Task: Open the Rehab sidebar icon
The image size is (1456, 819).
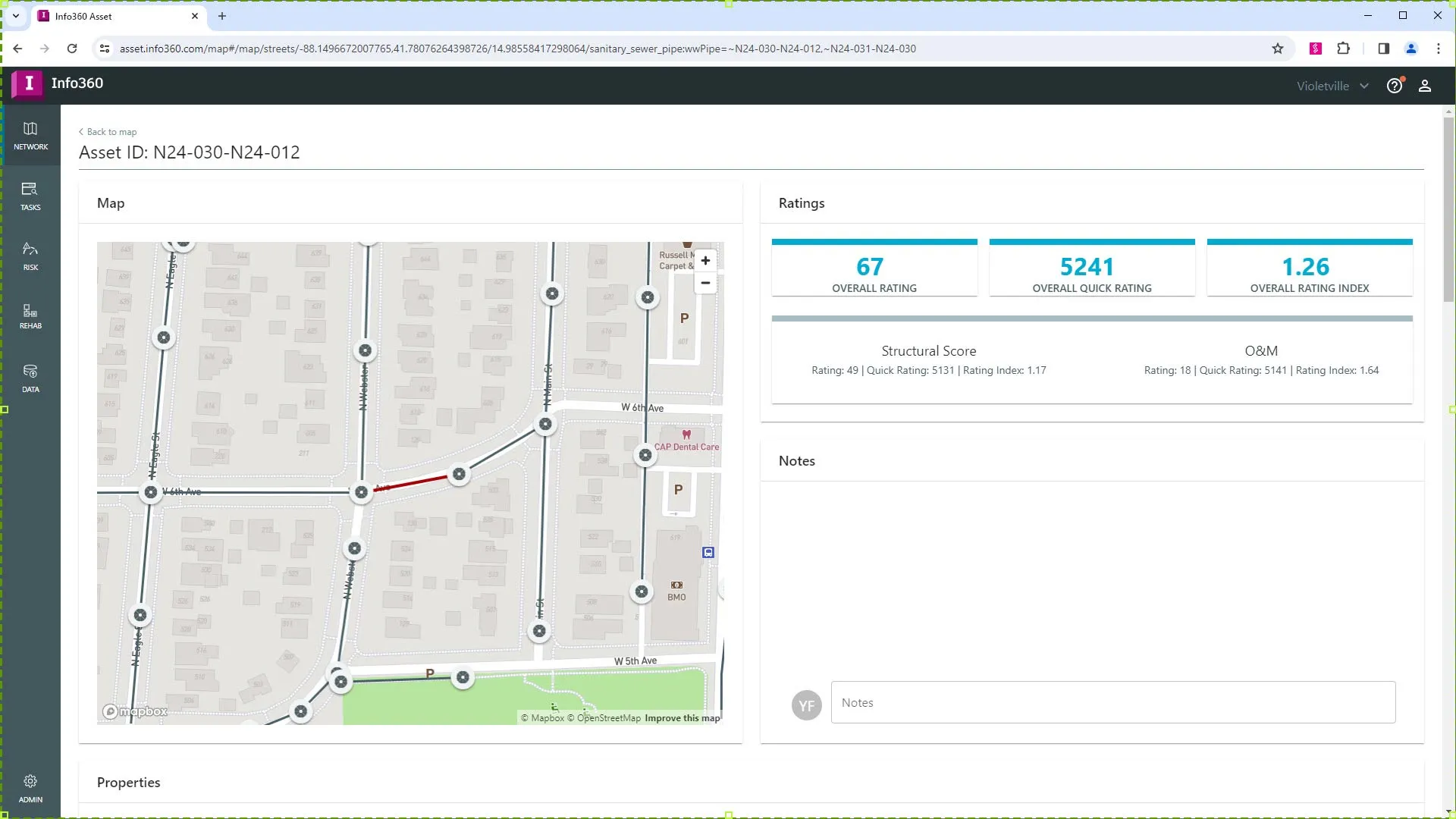Action: click(30, 316)
